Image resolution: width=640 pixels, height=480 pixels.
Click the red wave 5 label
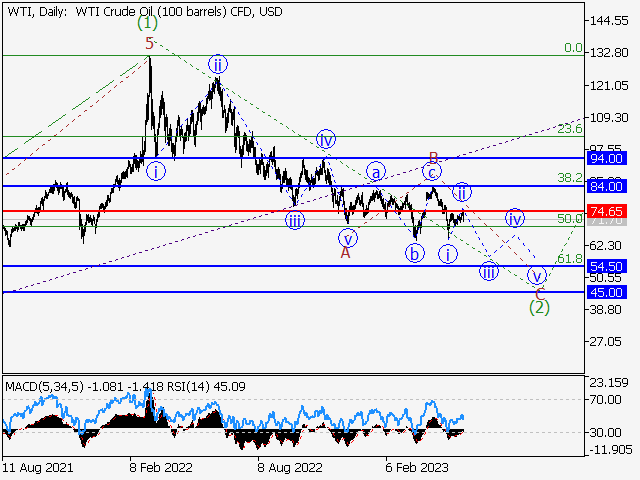149,43
